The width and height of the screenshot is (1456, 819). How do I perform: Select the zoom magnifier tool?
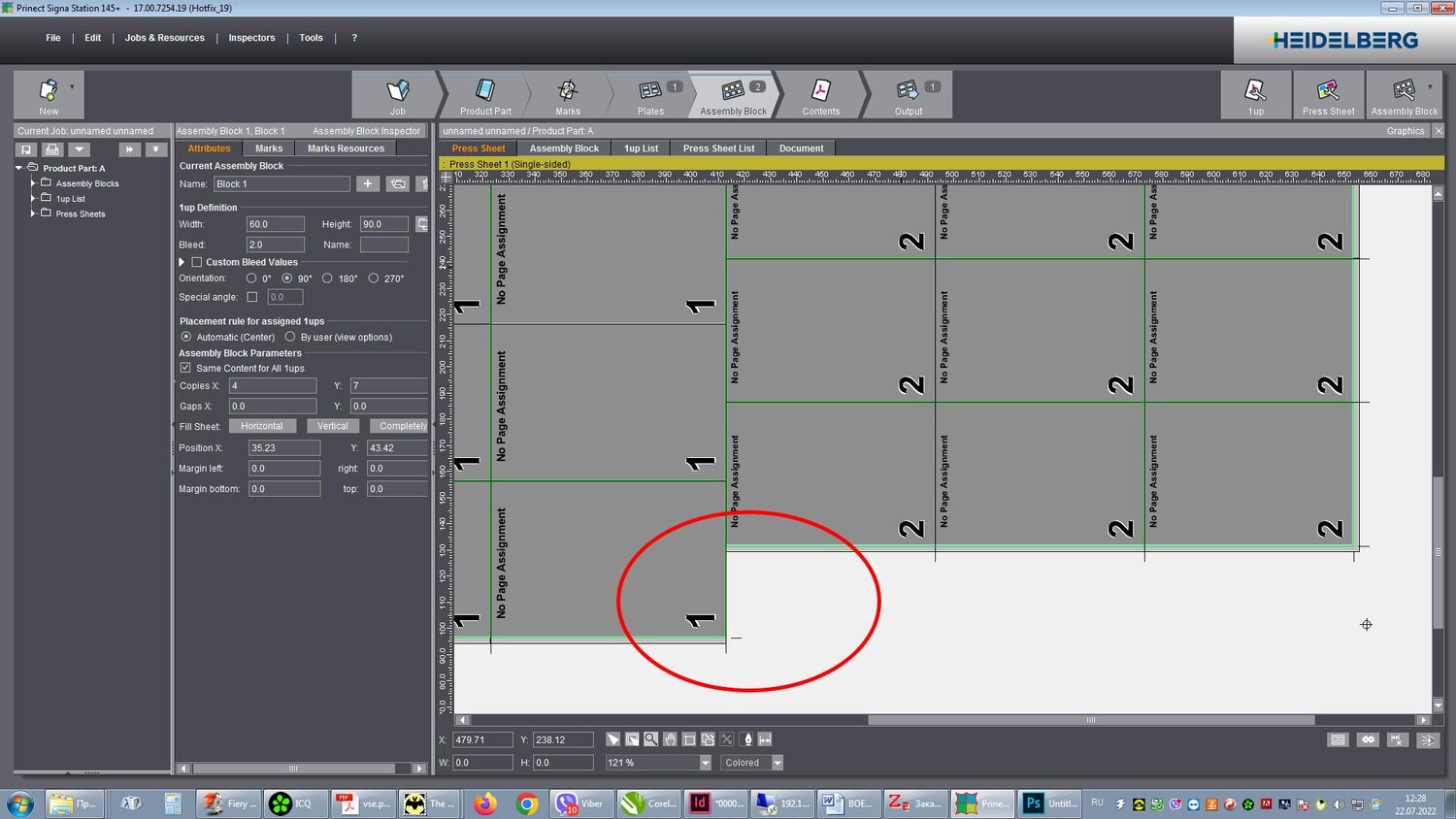(x=651, y=739)
